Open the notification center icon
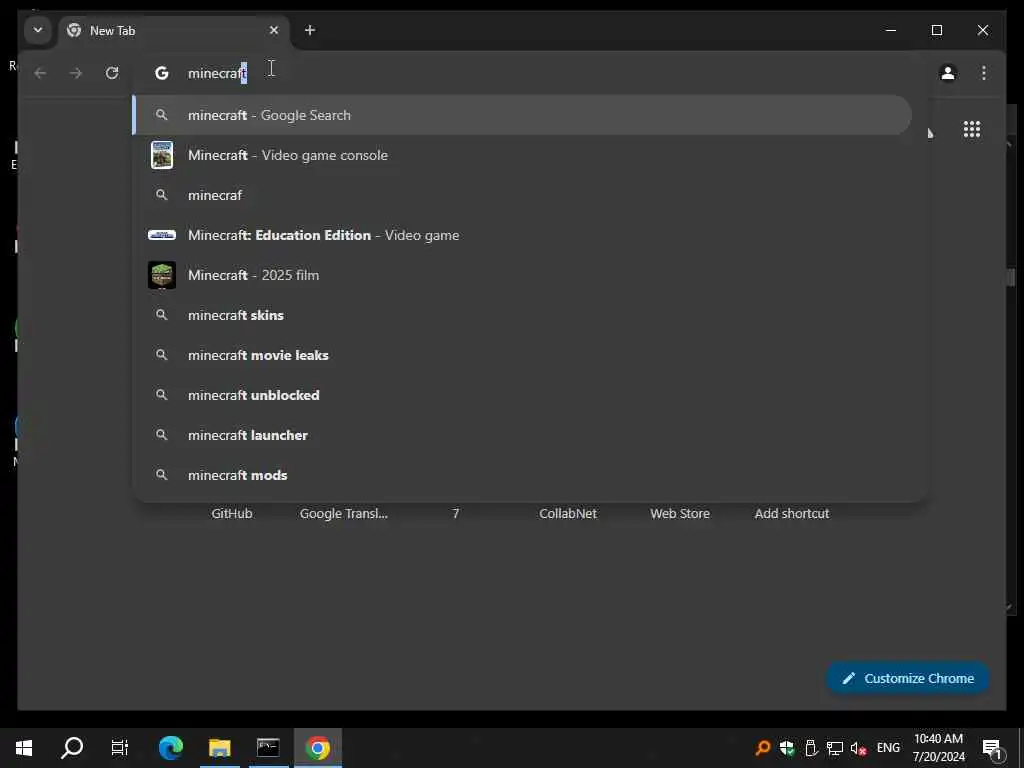This screenshot has height=768, width=1024. tap(992, 748)
